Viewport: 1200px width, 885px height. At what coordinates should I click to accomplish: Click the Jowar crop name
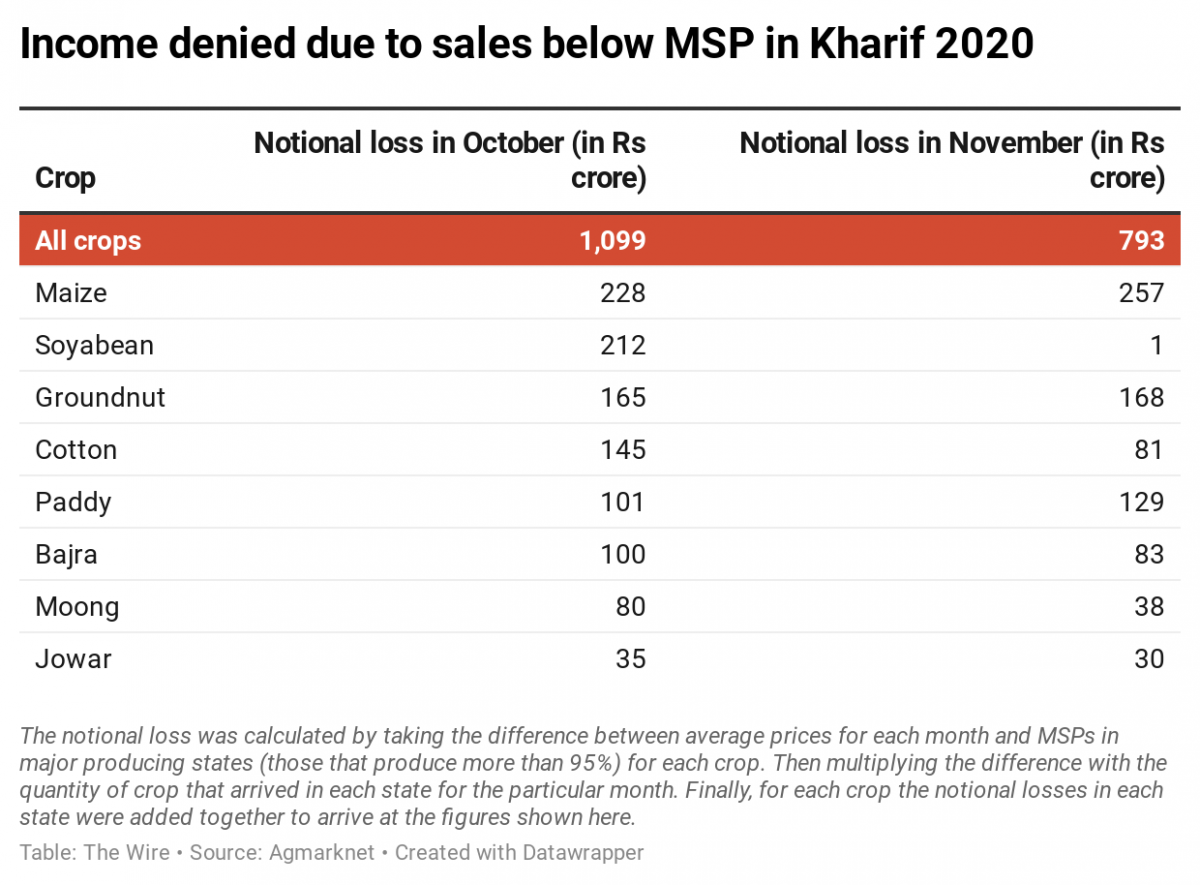[73, 659]
